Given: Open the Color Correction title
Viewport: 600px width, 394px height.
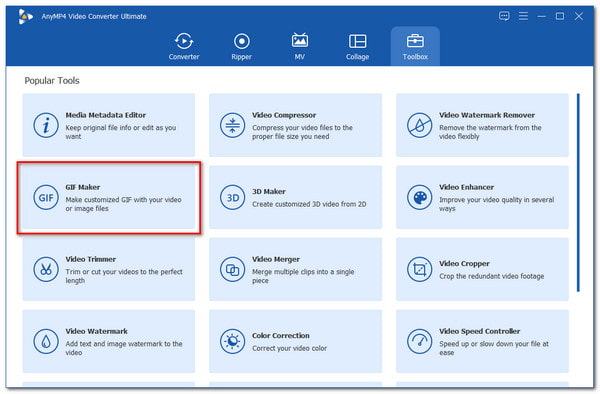Looking at the screenshot, I should [x=280, y=335].
